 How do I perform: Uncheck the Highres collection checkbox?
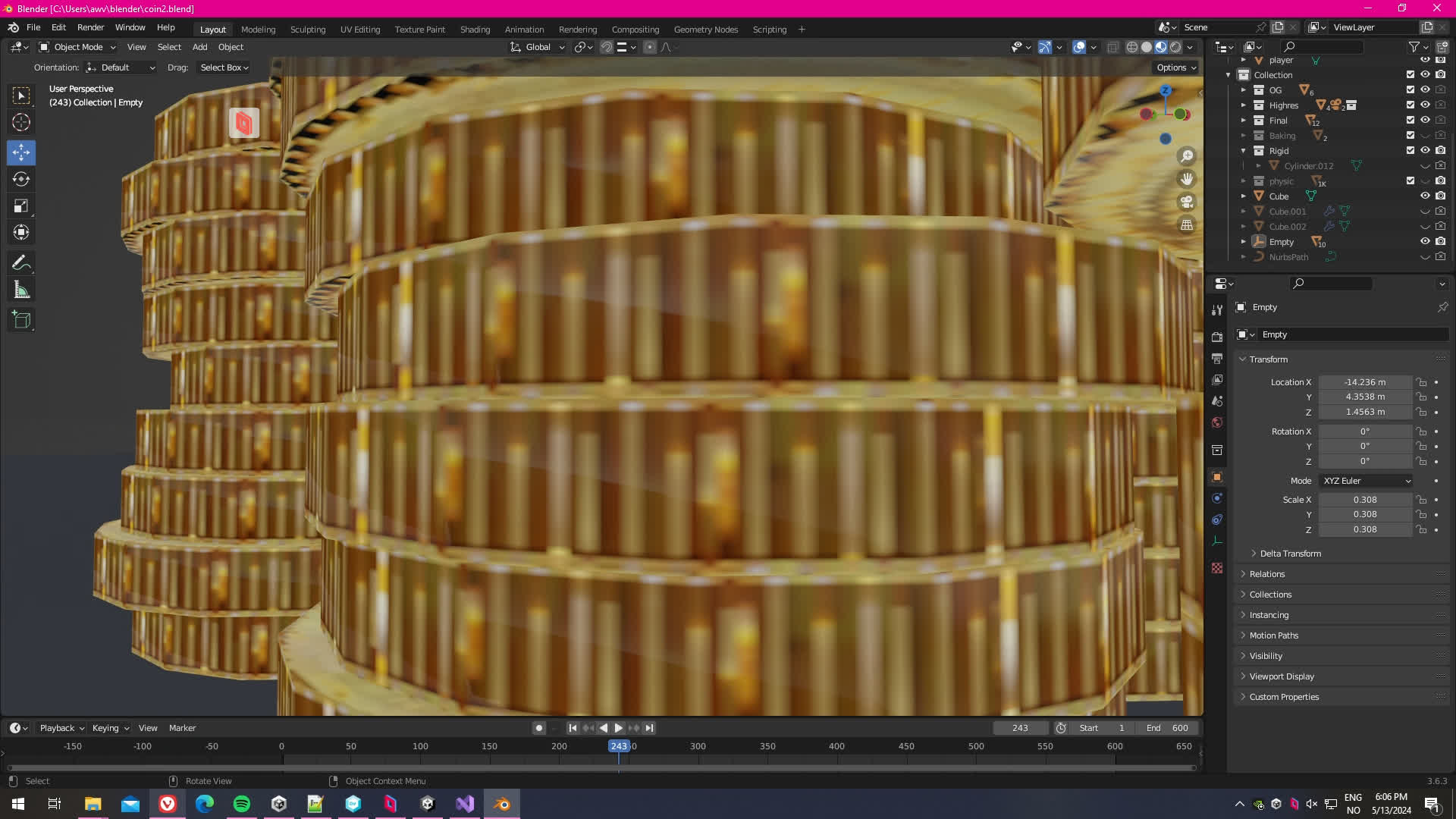point(1410,105)
